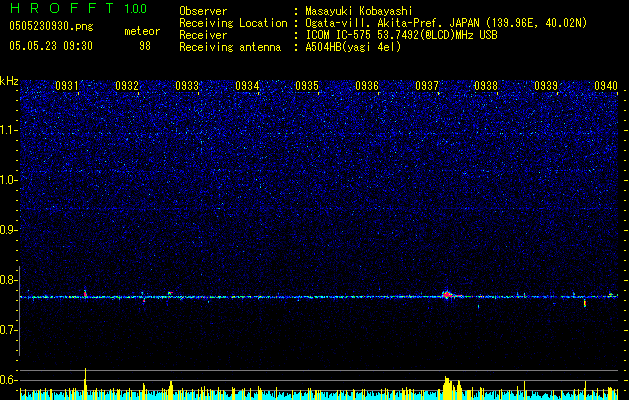Click the echo below the signal line near 0940
The width and height of the screenshot is (629, 400).
coord(584,303)
